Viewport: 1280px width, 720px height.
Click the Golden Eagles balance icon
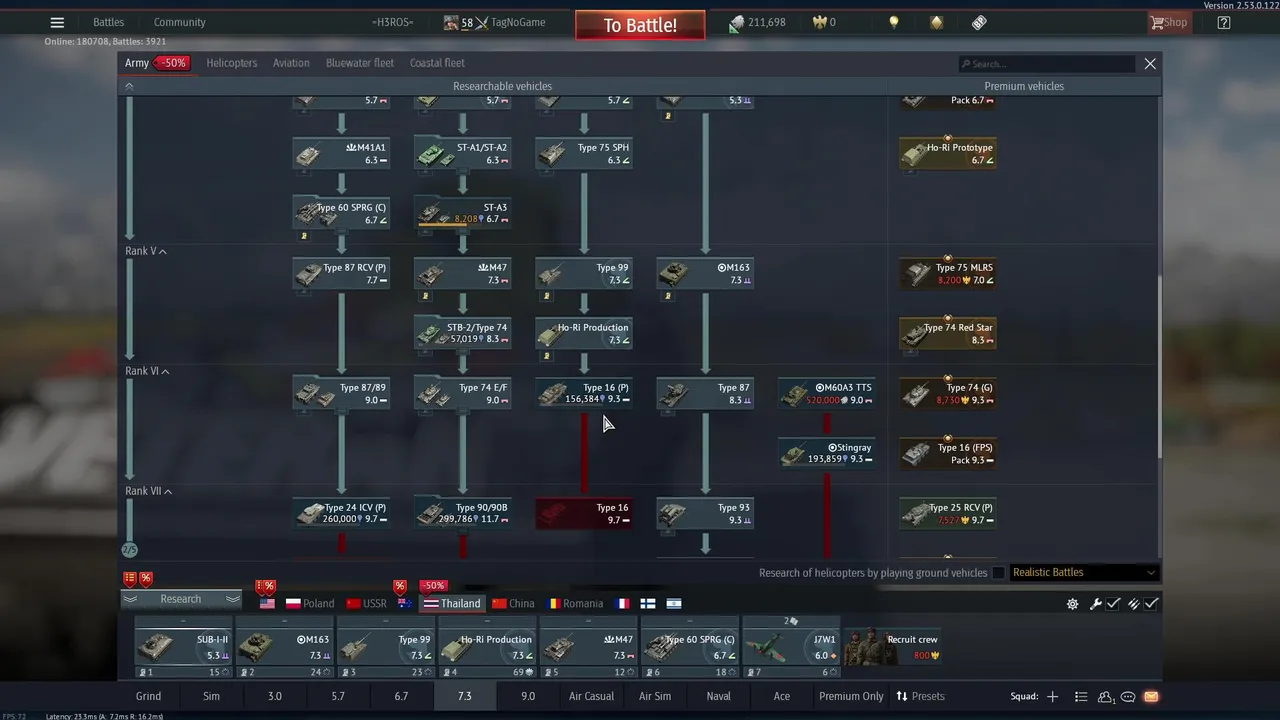tap(822, 23)
